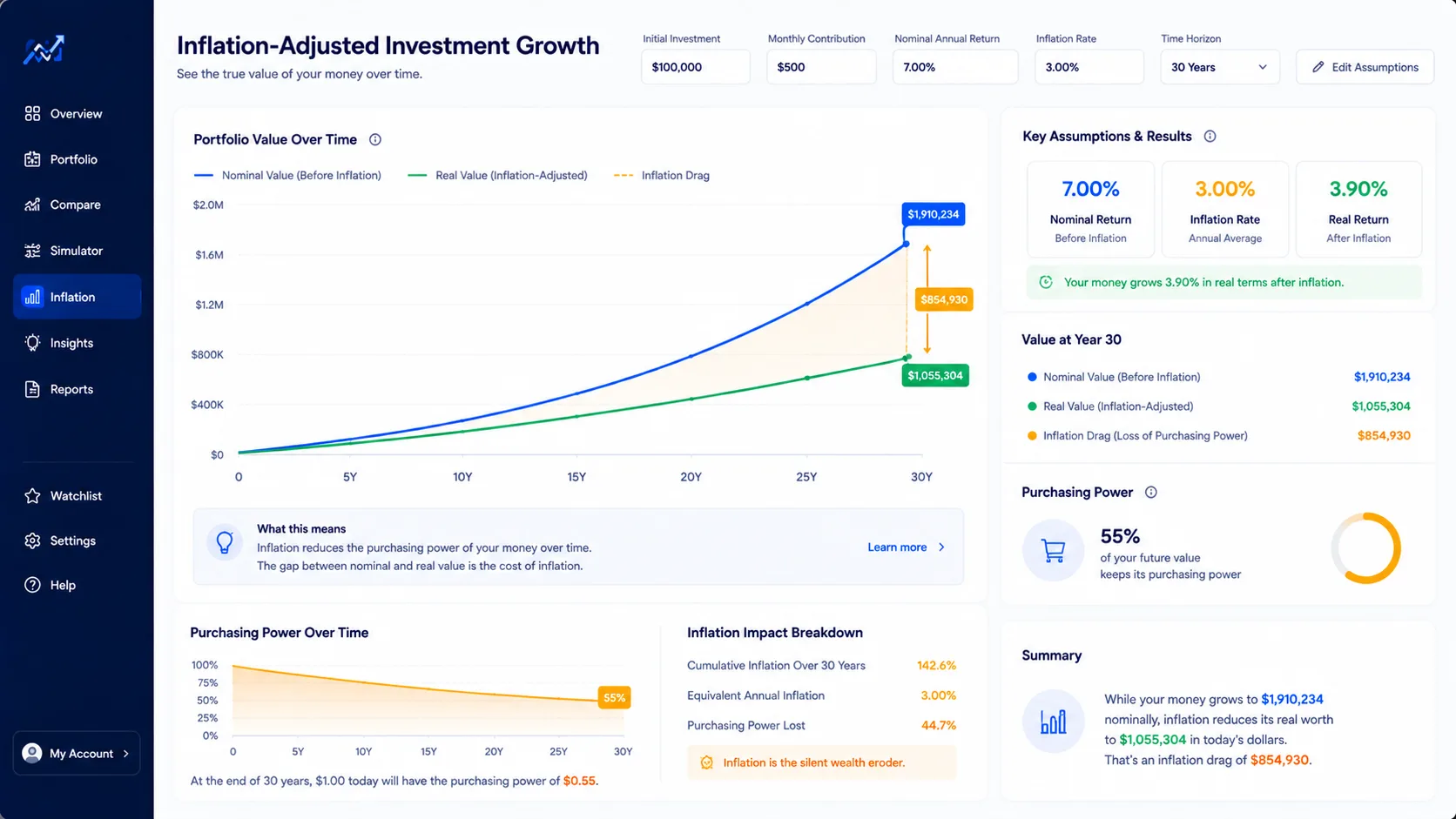Toggle Real Value (Inflation-Adjusted) legend entry
This screenshot has width=1456, height=819.
tap(497, 175)
